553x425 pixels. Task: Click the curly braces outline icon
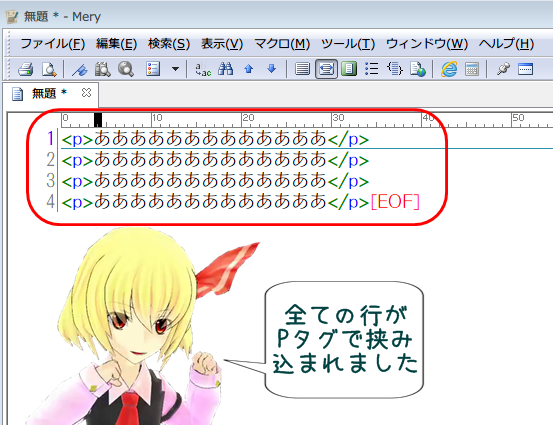point(394,69)
